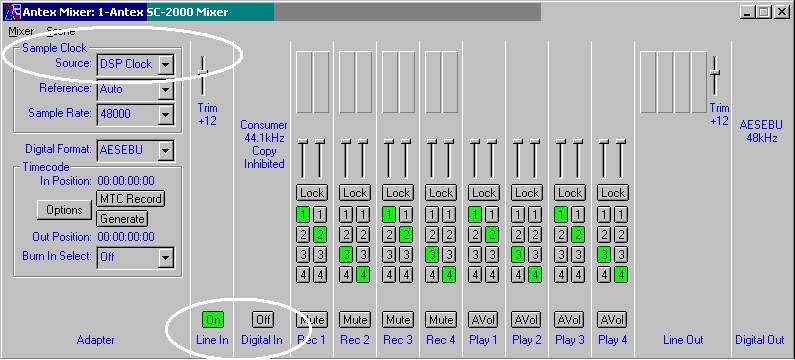795x360 pixels.
Task: Open the Mixer menu
Action: [21, 31]
